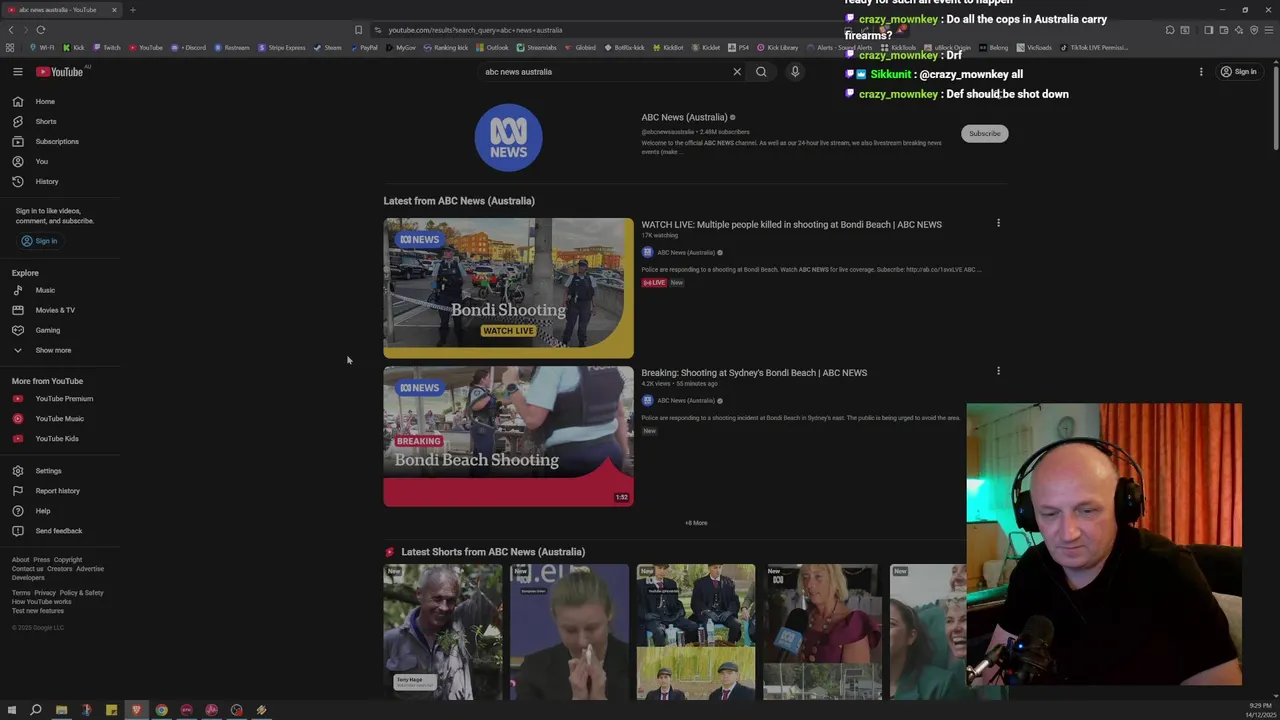Open Stripe Express bookmark
The width and height of the screenshot is (1280, 720).
(283, 47)
